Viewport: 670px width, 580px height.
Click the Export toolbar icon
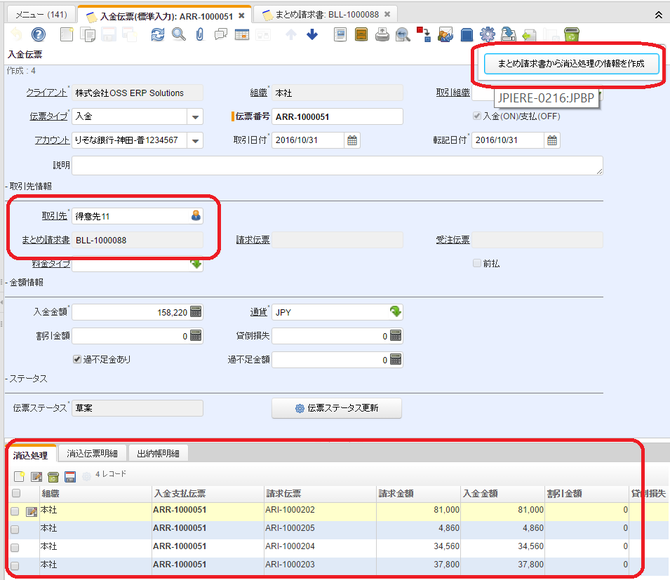tap(508, 35)
